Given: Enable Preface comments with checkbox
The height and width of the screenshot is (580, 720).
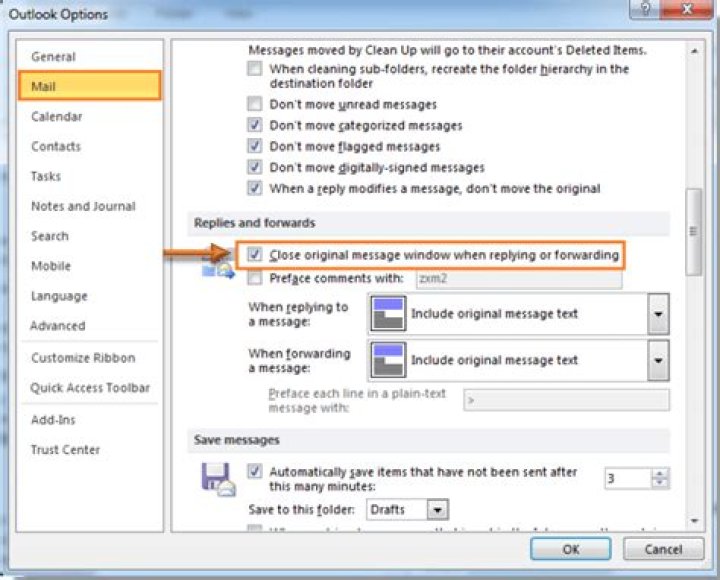Looking at the screenshot, I should [x=255, y=278].
